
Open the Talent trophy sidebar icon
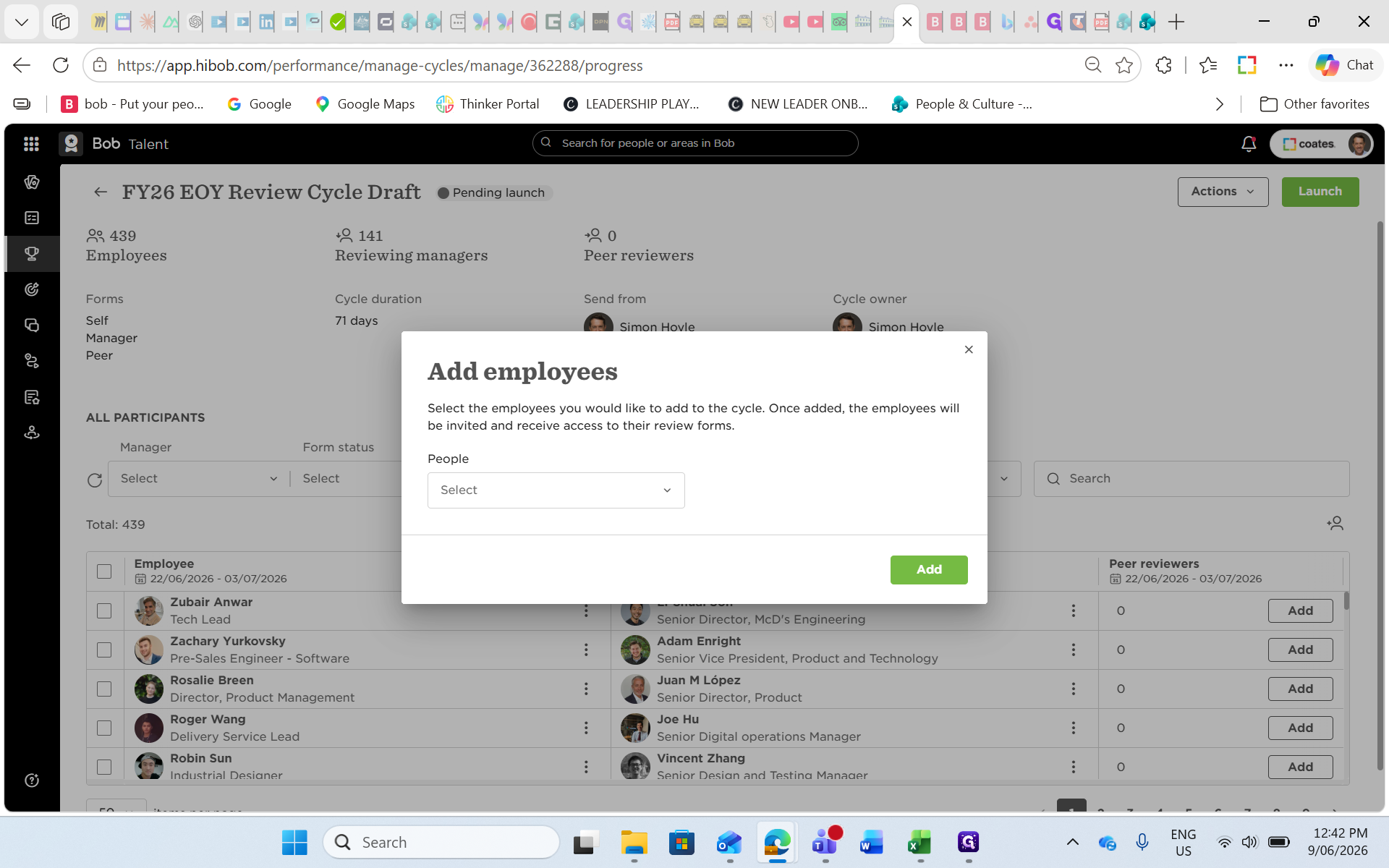[32, 254]
